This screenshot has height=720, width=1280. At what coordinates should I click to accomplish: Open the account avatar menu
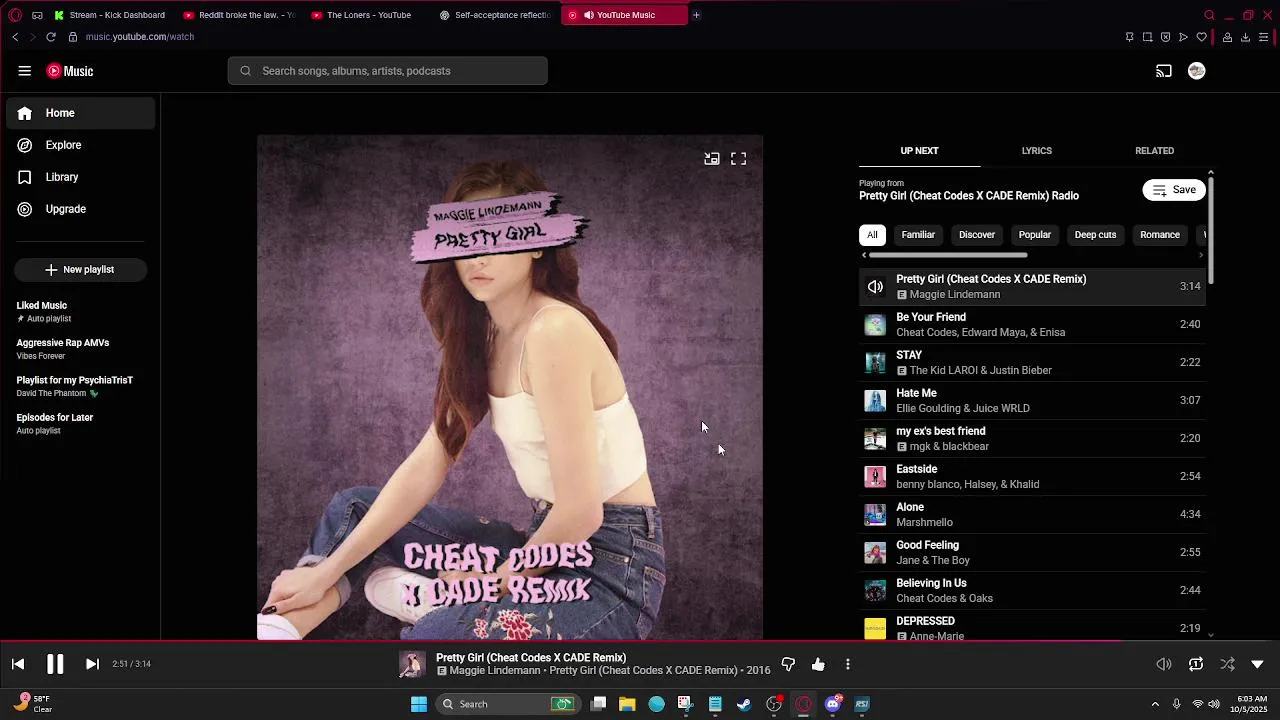pyautogui.click(x=1196, y=71)
